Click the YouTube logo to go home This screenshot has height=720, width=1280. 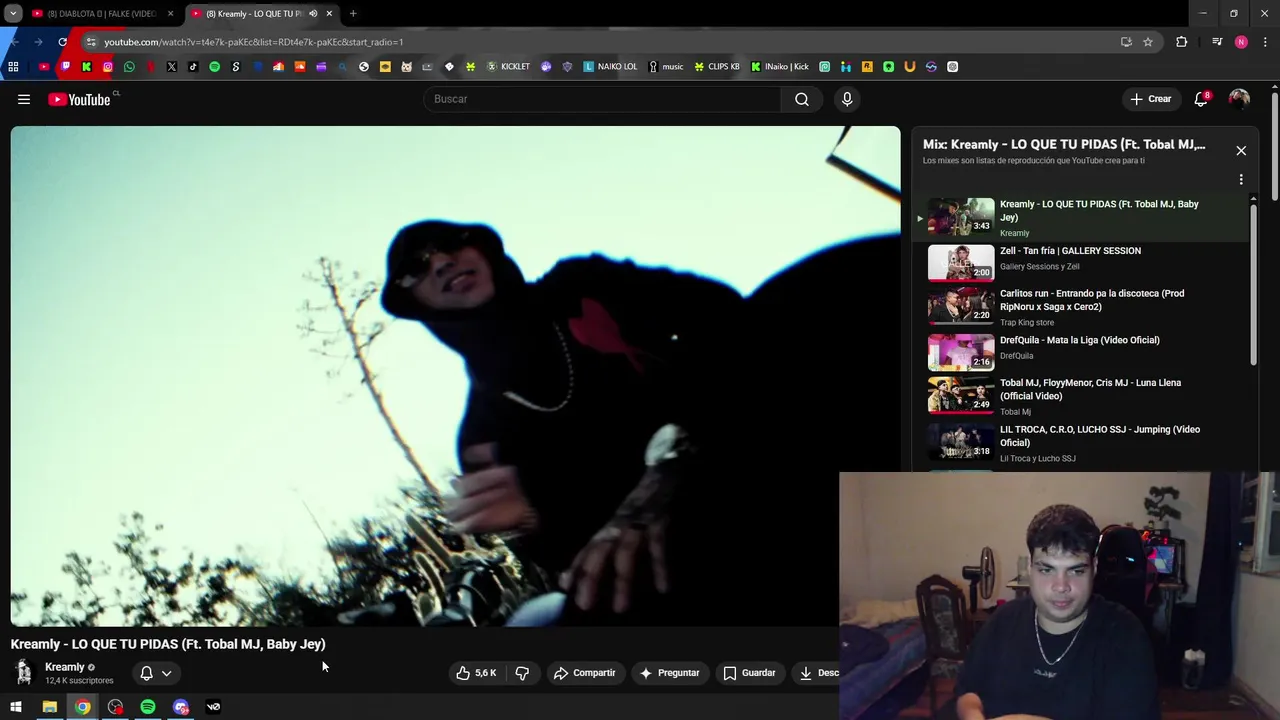(79, 99)
